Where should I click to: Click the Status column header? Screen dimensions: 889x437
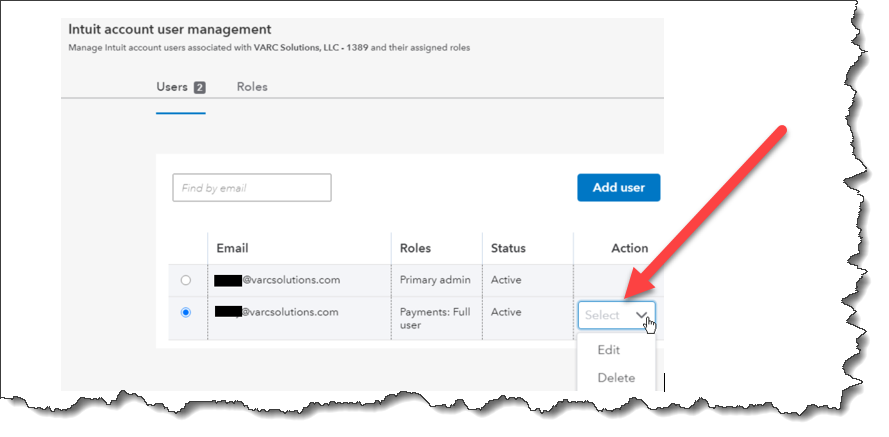508,248
